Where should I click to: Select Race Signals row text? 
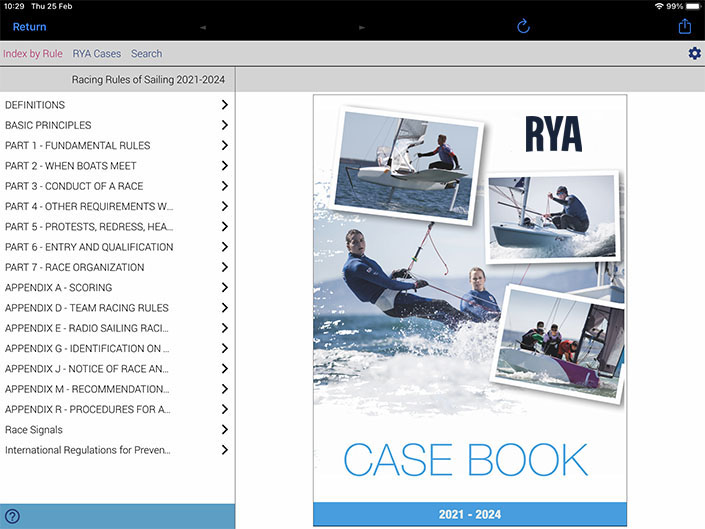pos(34,430)
